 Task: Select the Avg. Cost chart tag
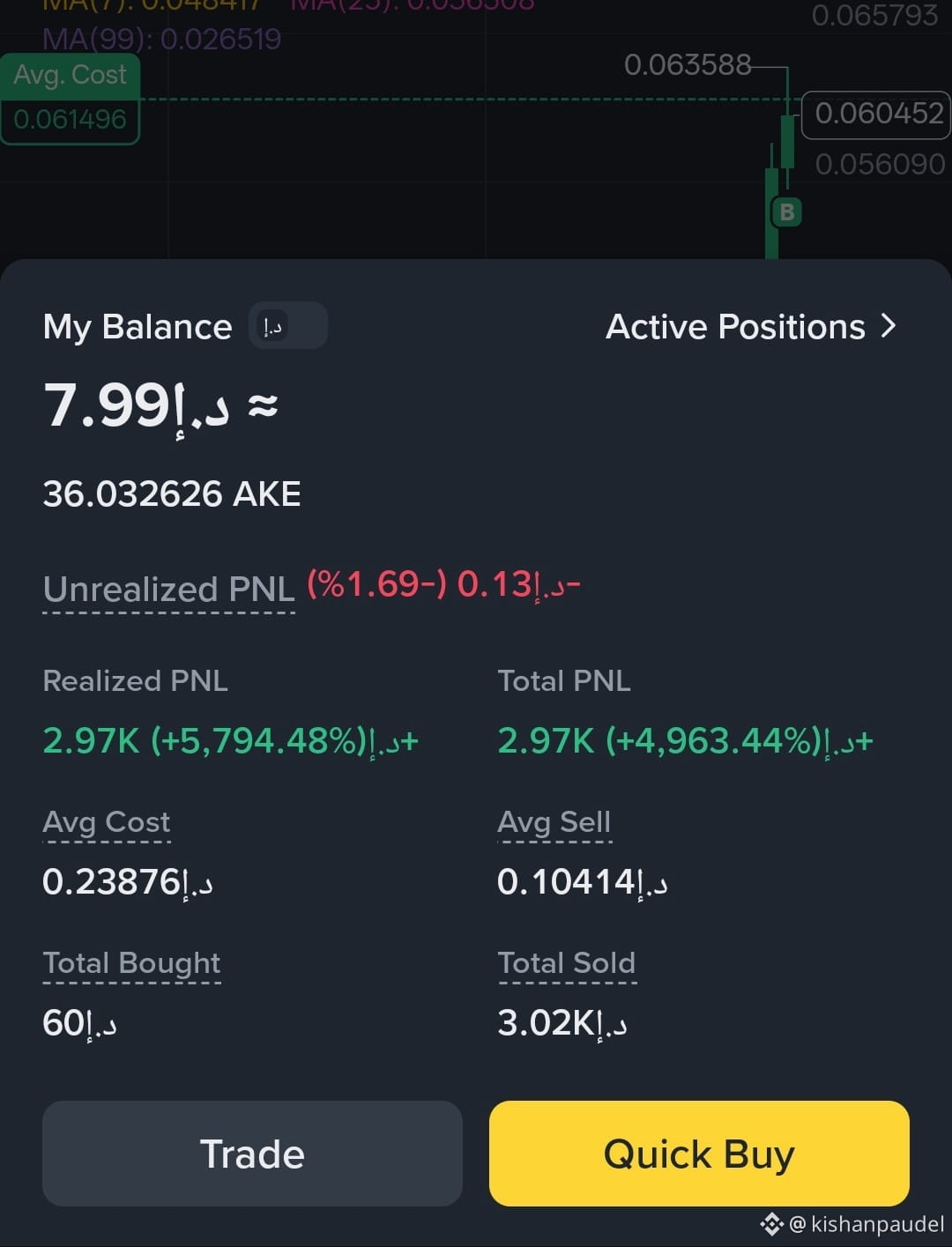coord(70,98)
